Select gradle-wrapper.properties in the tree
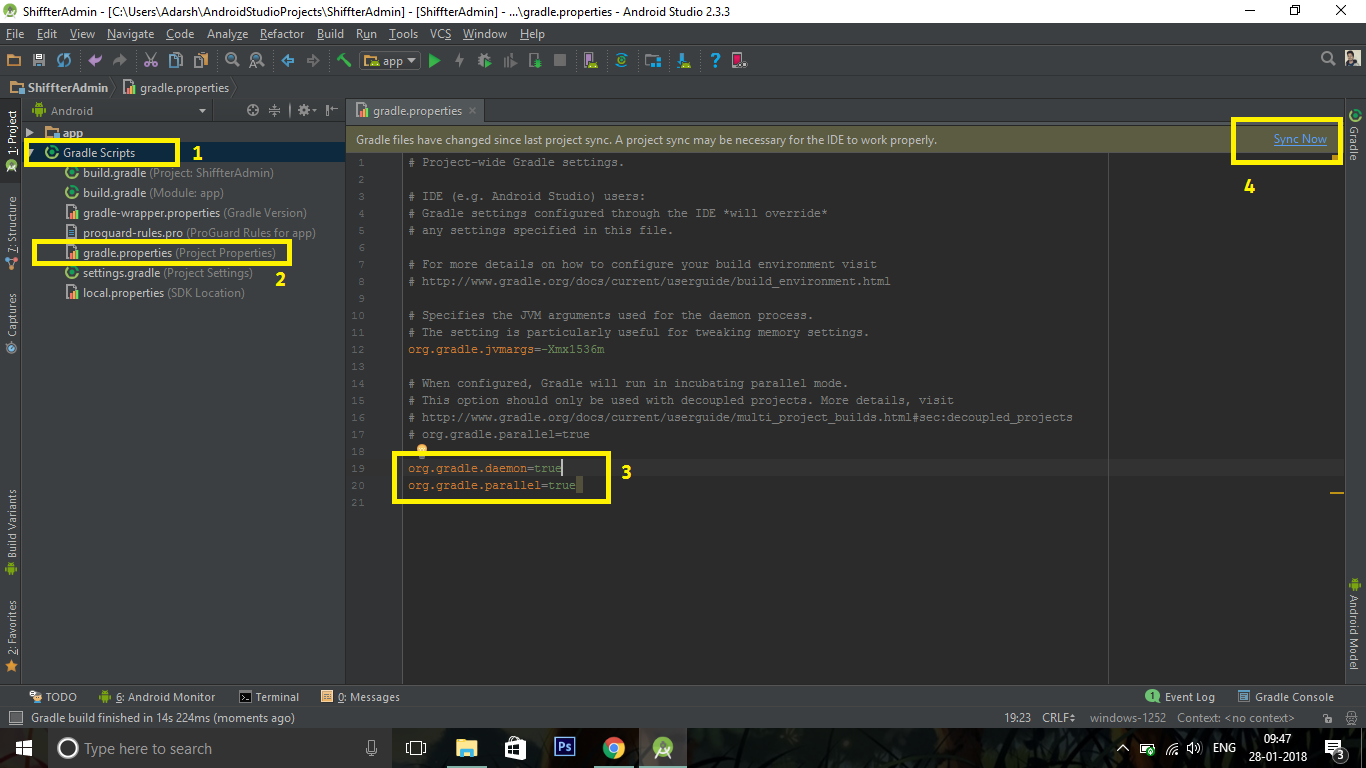Viewport: 1366px width, 768px height. pyautogui.click(x=187, y=213)
